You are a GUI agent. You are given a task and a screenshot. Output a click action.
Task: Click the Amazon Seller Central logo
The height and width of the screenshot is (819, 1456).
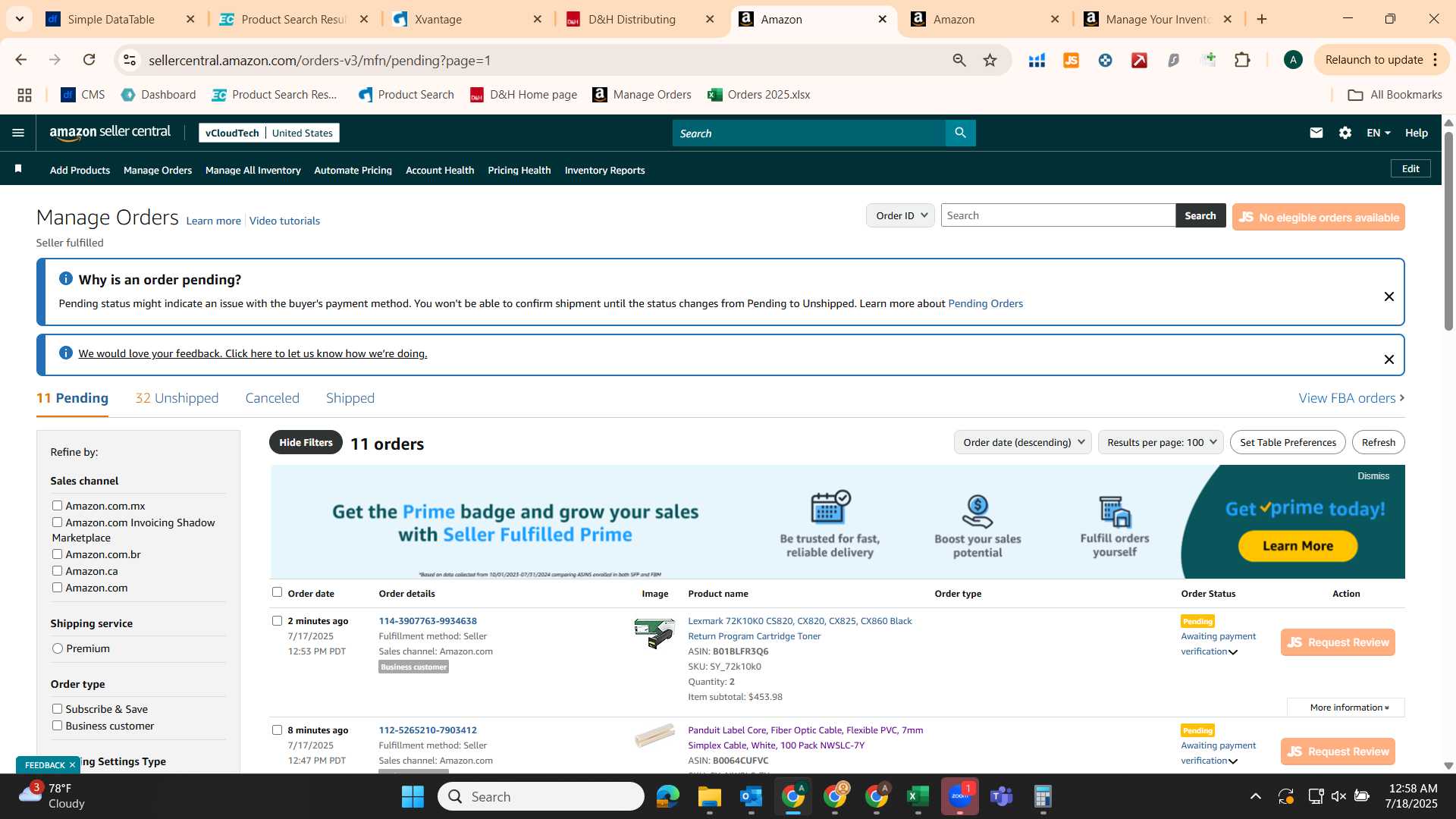tap(110, 133)
